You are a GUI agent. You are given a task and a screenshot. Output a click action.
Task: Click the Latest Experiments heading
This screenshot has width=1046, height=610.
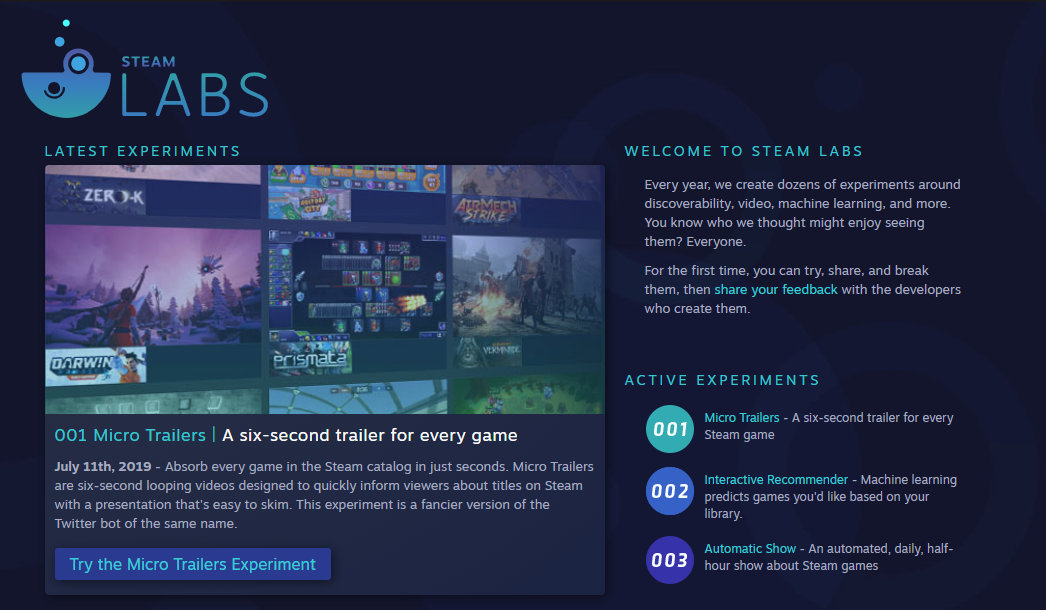pyautogui.click(x=143, y=151)
